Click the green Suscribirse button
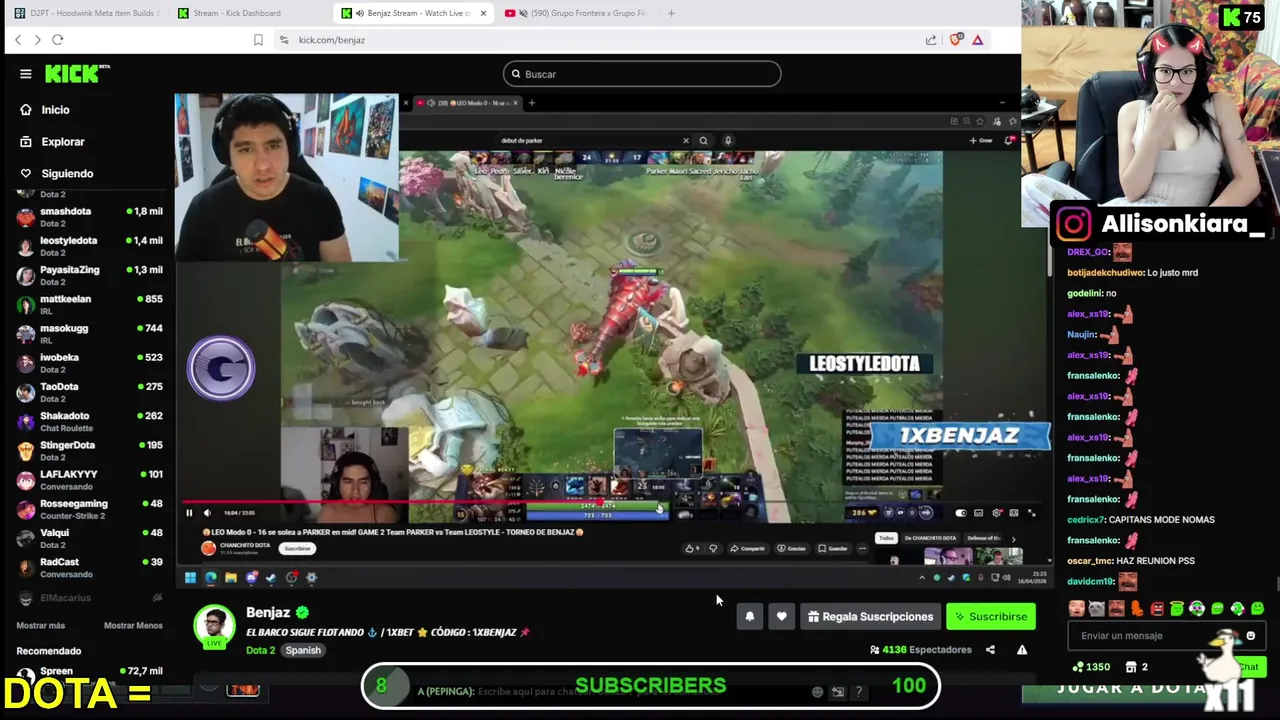Viewport: 1280px width, 720px height. pyautogui.click(x=991, y=617)
